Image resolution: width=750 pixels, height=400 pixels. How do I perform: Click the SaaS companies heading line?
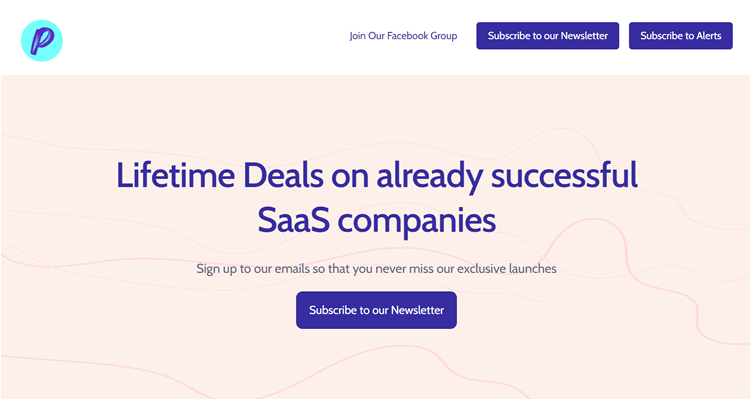[x=377, y=220]
